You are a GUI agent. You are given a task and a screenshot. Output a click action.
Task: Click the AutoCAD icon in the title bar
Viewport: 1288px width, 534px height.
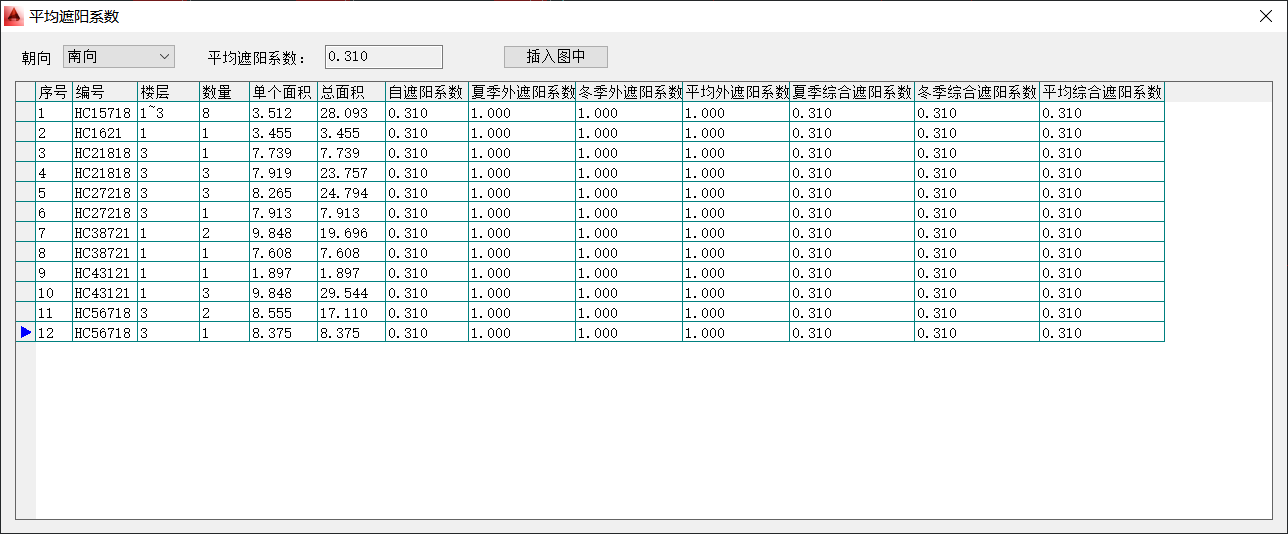pos(14,16)
